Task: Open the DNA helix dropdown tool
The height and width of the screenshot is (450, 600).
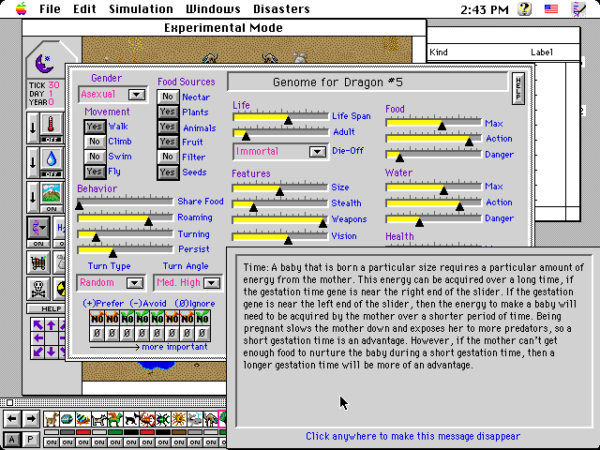Action: tap(38, 228)
